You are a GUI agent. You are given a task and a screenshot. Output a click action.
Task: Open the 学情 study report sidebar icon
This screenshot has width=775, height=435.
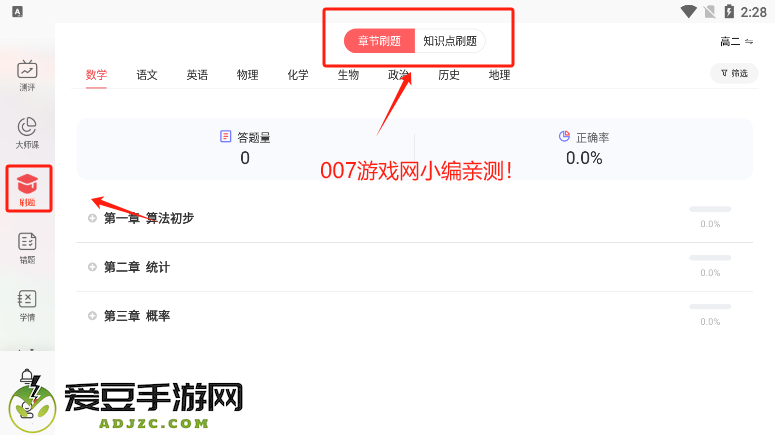pos(27,305)
